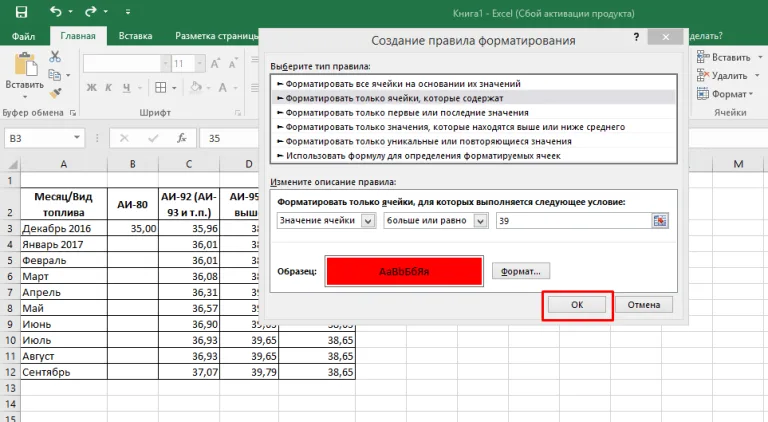Open the Font dialog launcher
This screenshot has height=422, width=768.
tap(238, 113)
